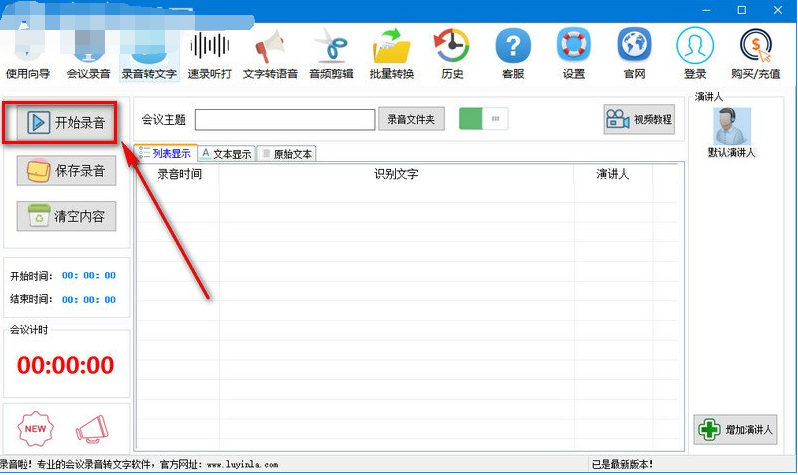Click the 保存录音 save recording button
This screenshot has height=475, width=798.
[x=66, y=171]
